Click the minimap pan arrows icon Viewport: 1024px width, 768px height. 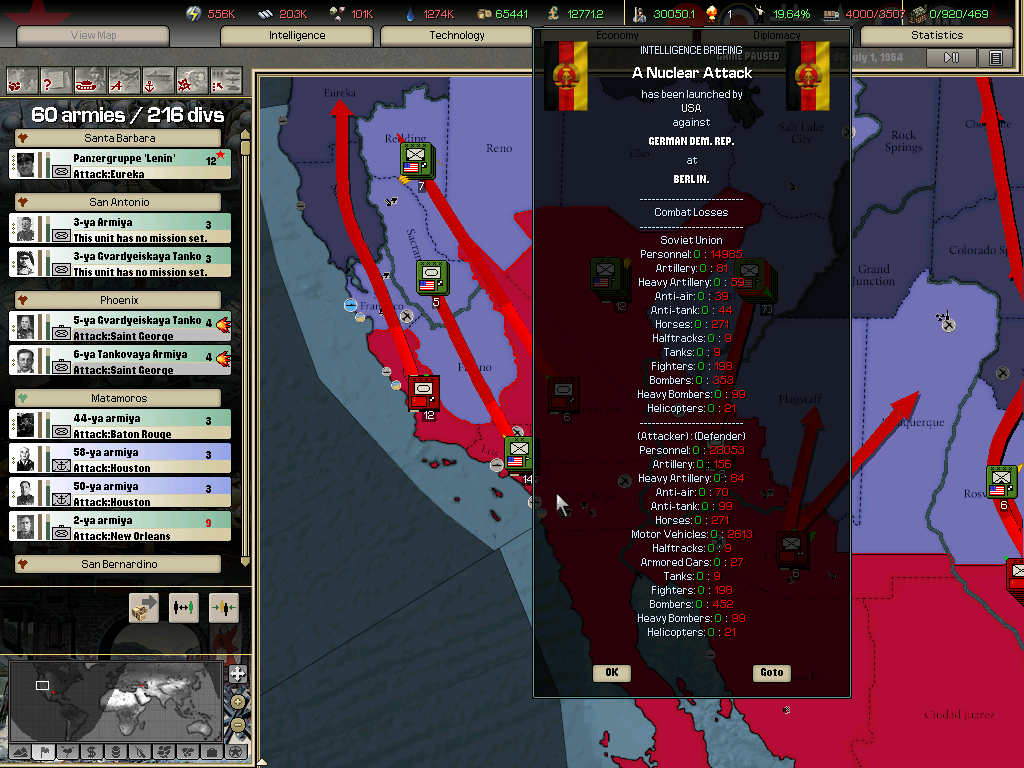pyautogui.click(x=237, y=674)
